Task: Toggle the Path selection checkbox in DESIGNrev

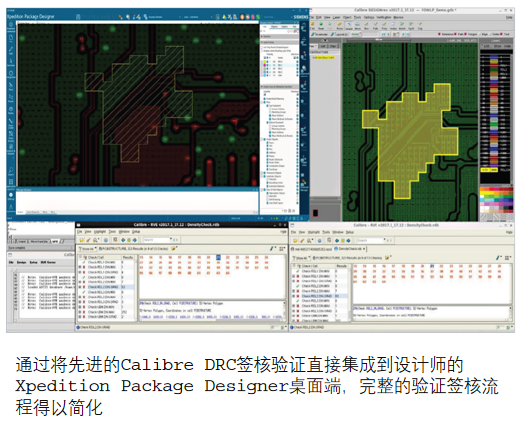Action: [x=455, y=34]
